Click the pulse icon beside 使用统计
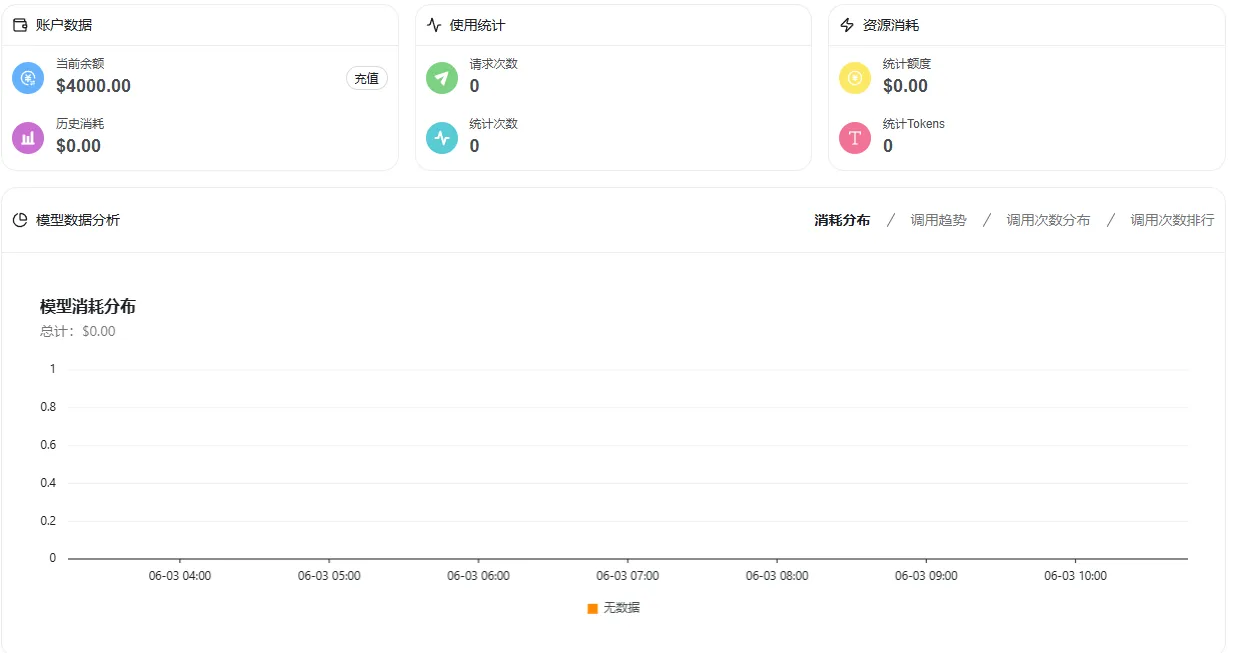 pyautogui.click(x=434, y=25)
